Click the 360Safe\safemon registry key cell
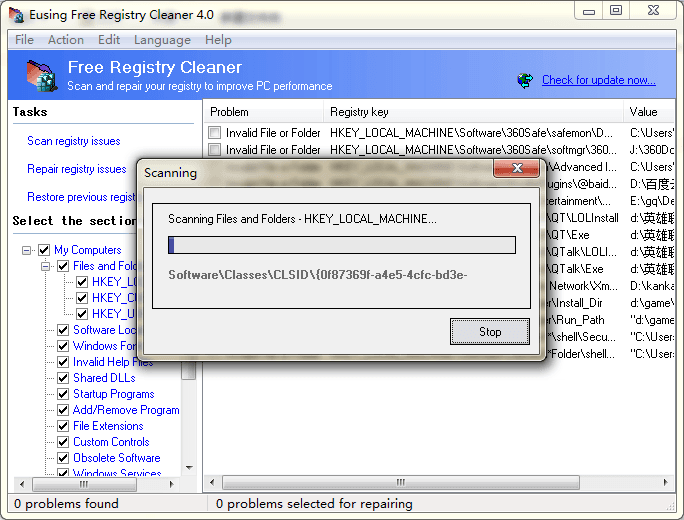The image size is (684, 520). click(x=471, y=133)
